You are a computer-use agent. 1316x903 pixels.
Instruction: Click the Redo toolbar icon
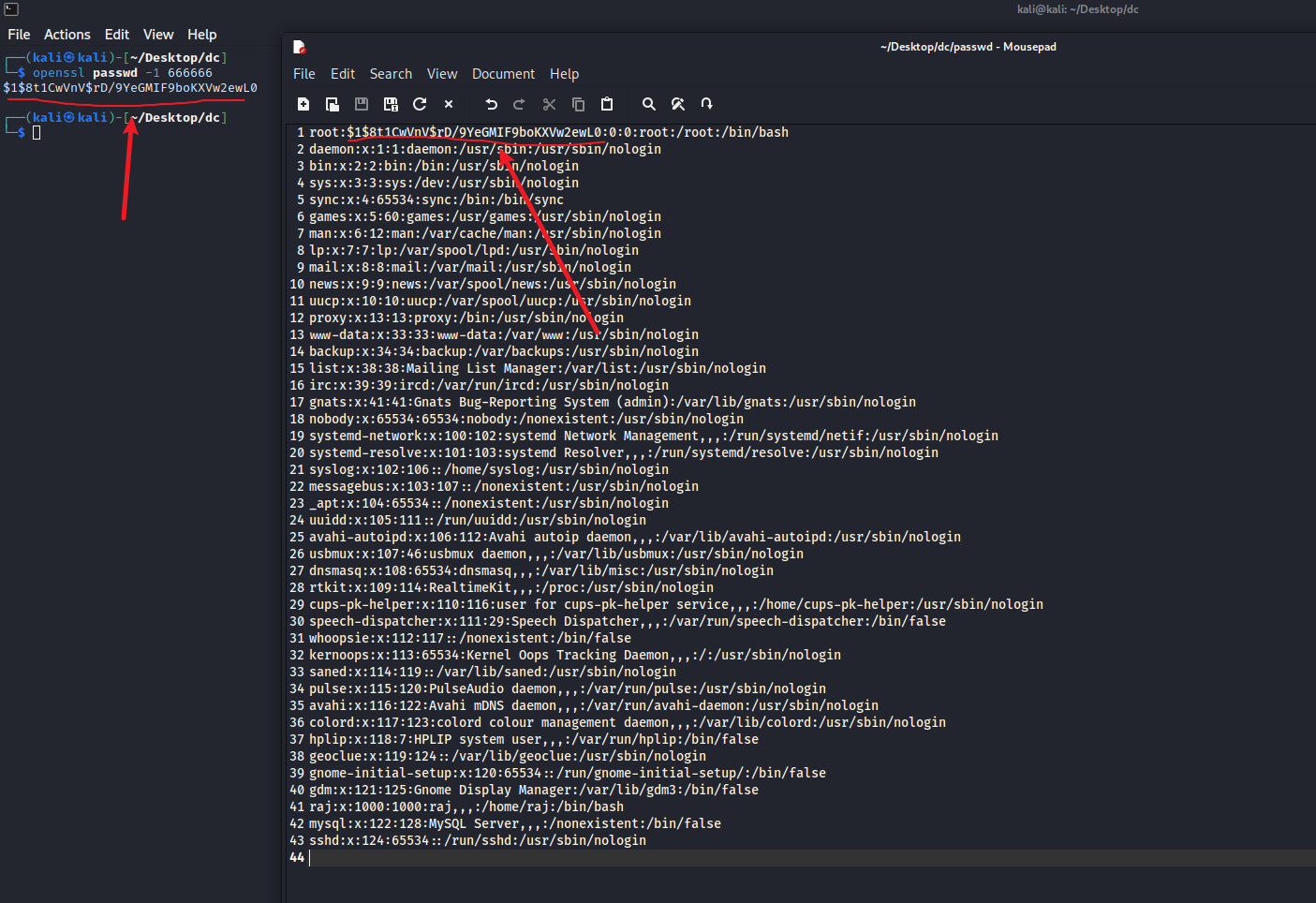tap(520, 104)
